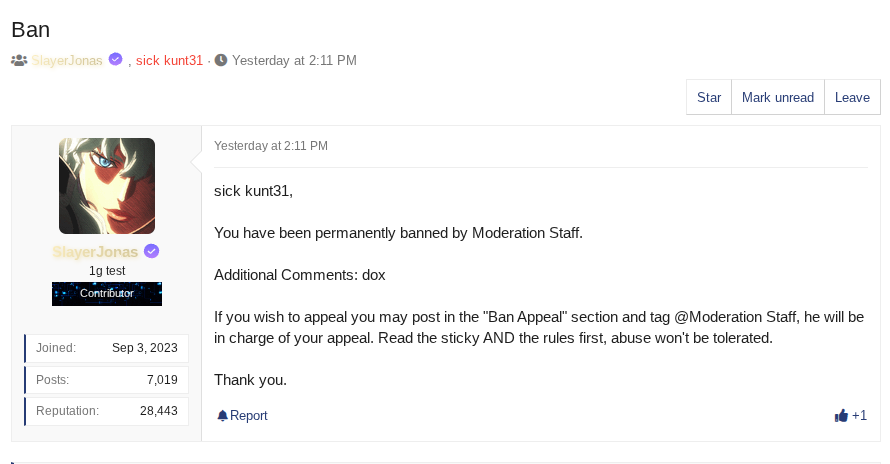Mark the conversation as unread
The image size is (890, 464).
778,98
